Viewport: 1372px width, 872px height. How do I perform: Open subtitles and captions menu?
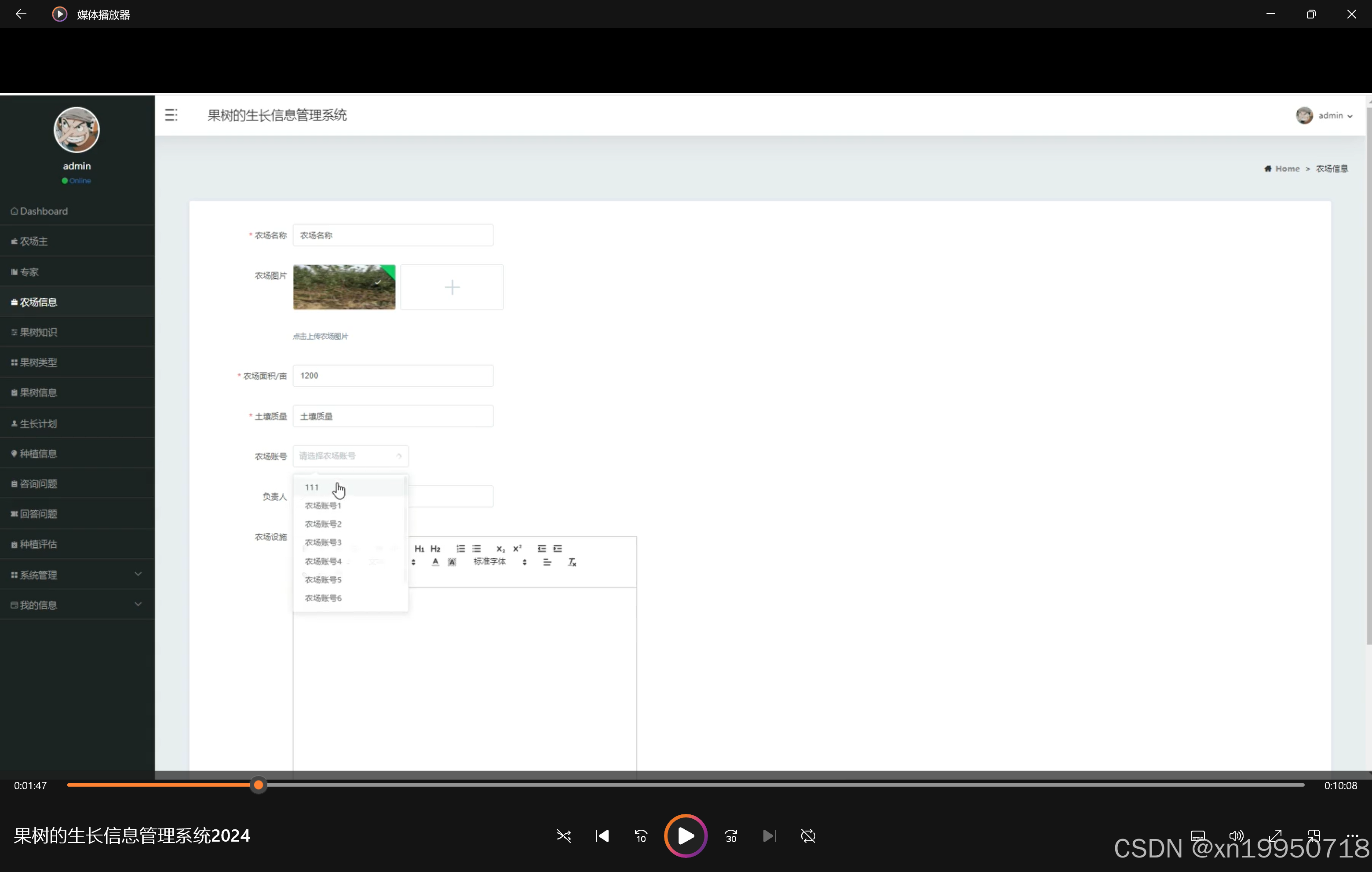click(1198, 836)
